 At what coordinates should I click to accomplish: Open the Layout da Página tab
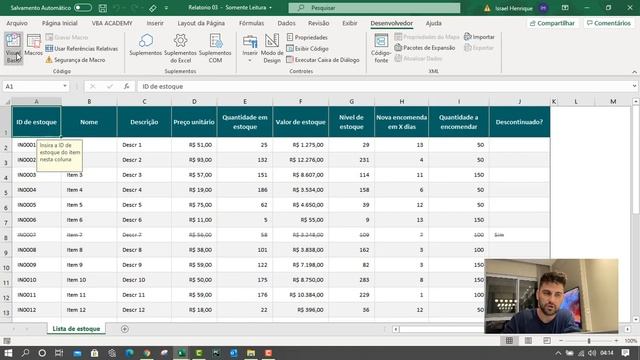click(201, 23)
